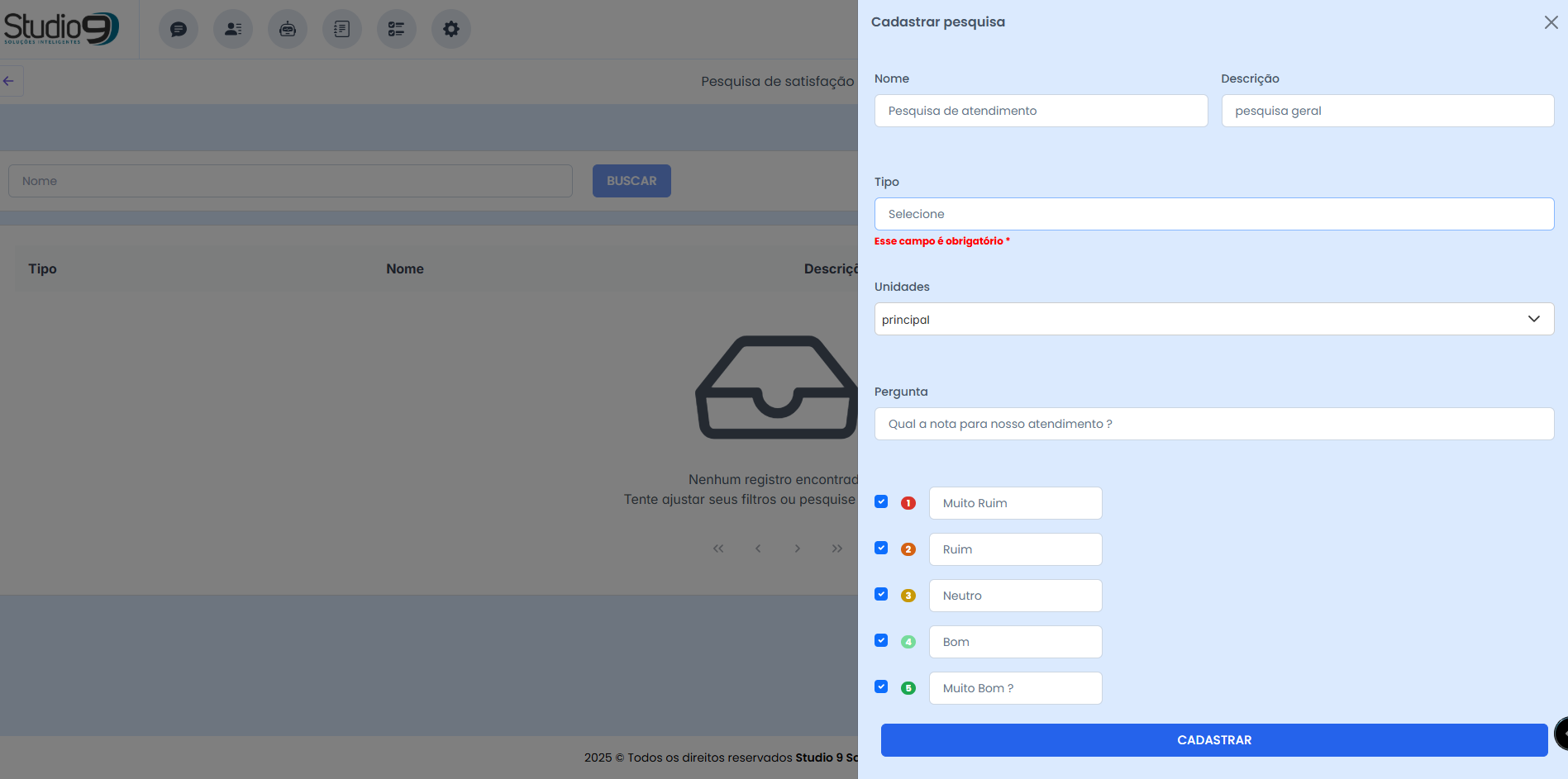Click the Unidades dropdown chevron arrow

(x=1534, y=319)
